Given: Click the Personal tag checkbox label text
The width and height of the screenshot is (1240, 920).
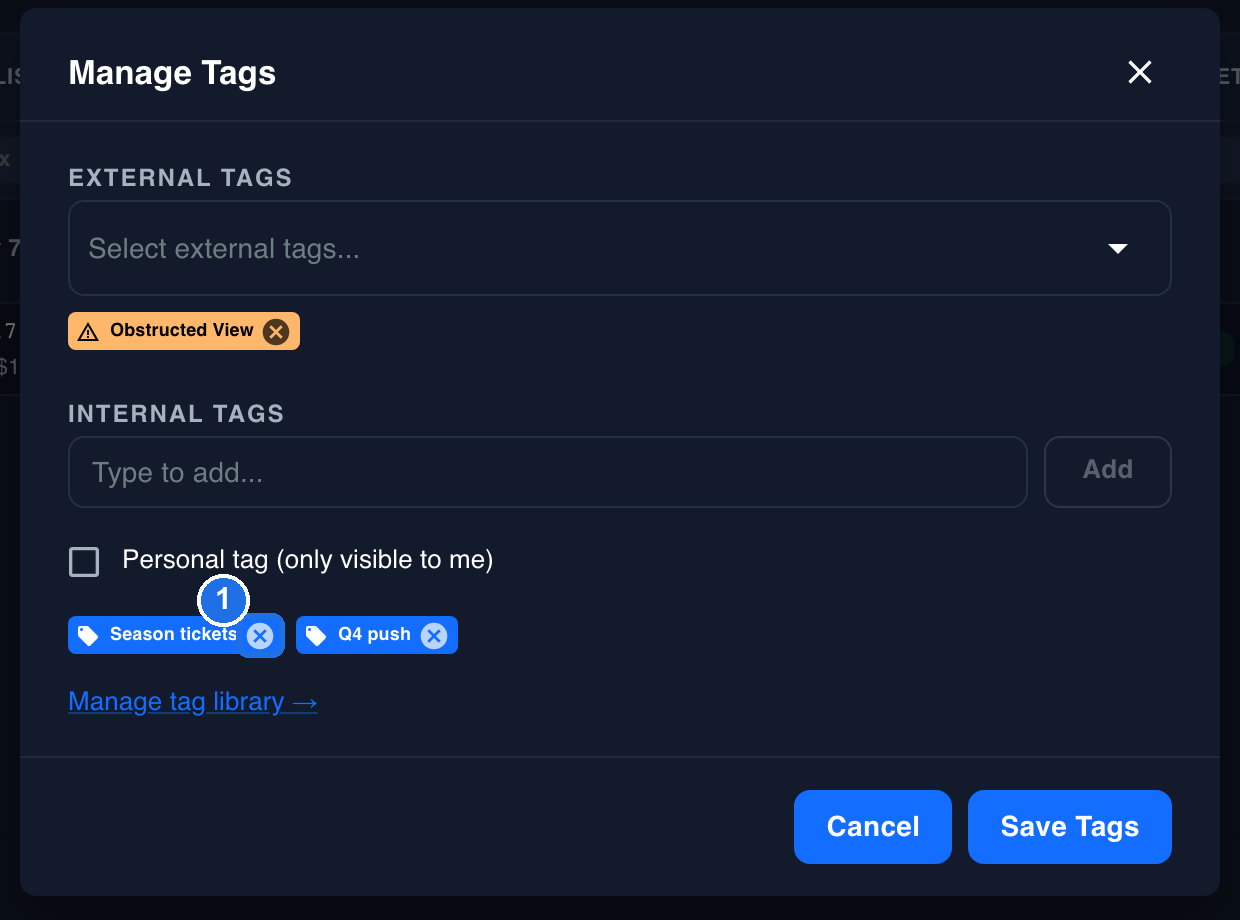Looking at the screenshot, I should coord(308,560).
